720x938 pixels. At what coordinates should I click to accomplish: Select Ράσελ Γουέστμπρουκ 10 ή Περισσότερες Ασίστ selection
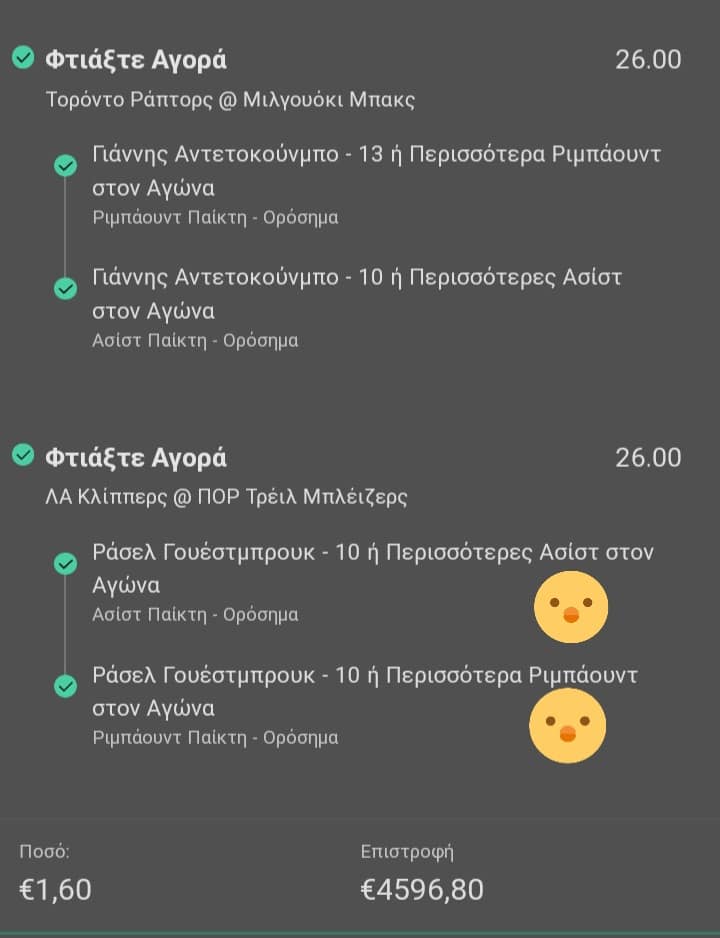pos(372,568)
